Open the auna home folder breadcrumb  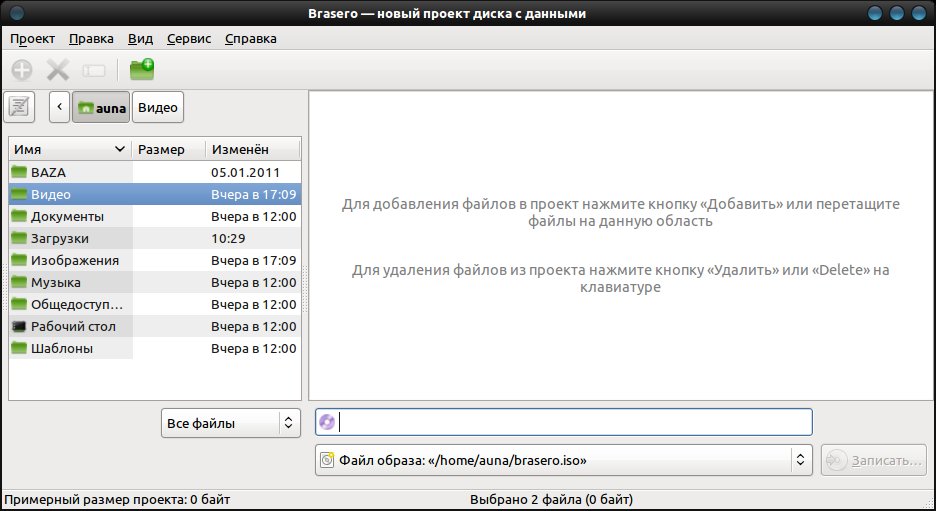tap(101, 107)
